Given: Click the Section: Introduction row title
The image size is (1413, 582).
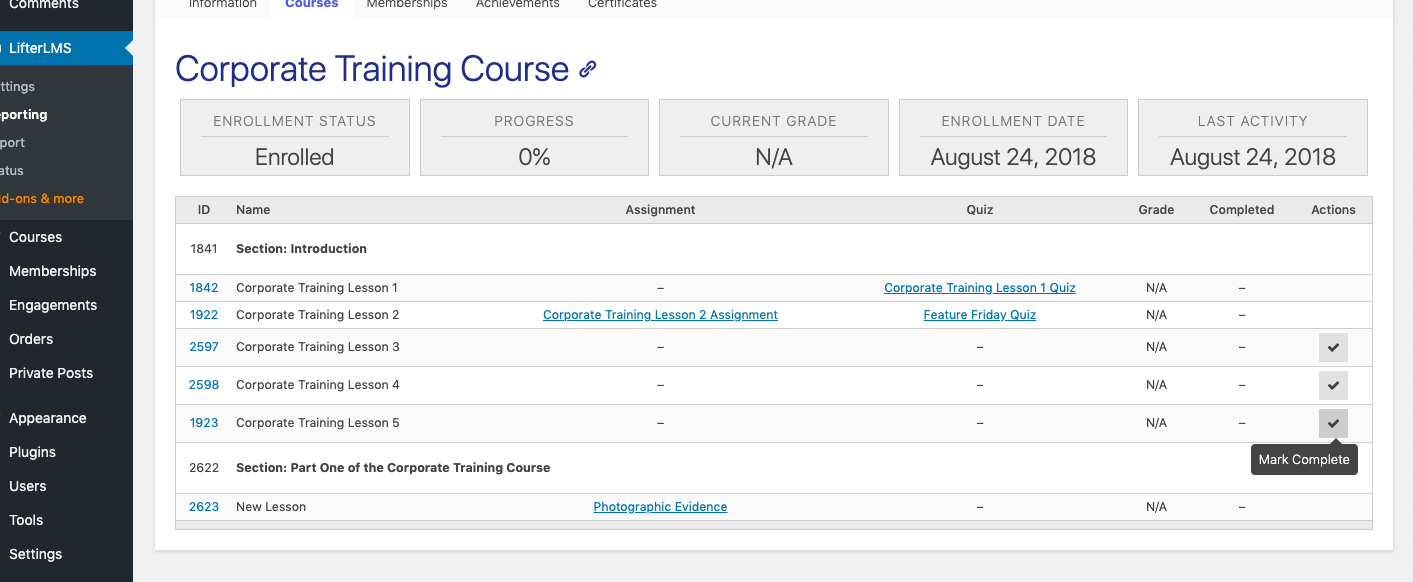Looking at the screenshot, I should point(301,249).
